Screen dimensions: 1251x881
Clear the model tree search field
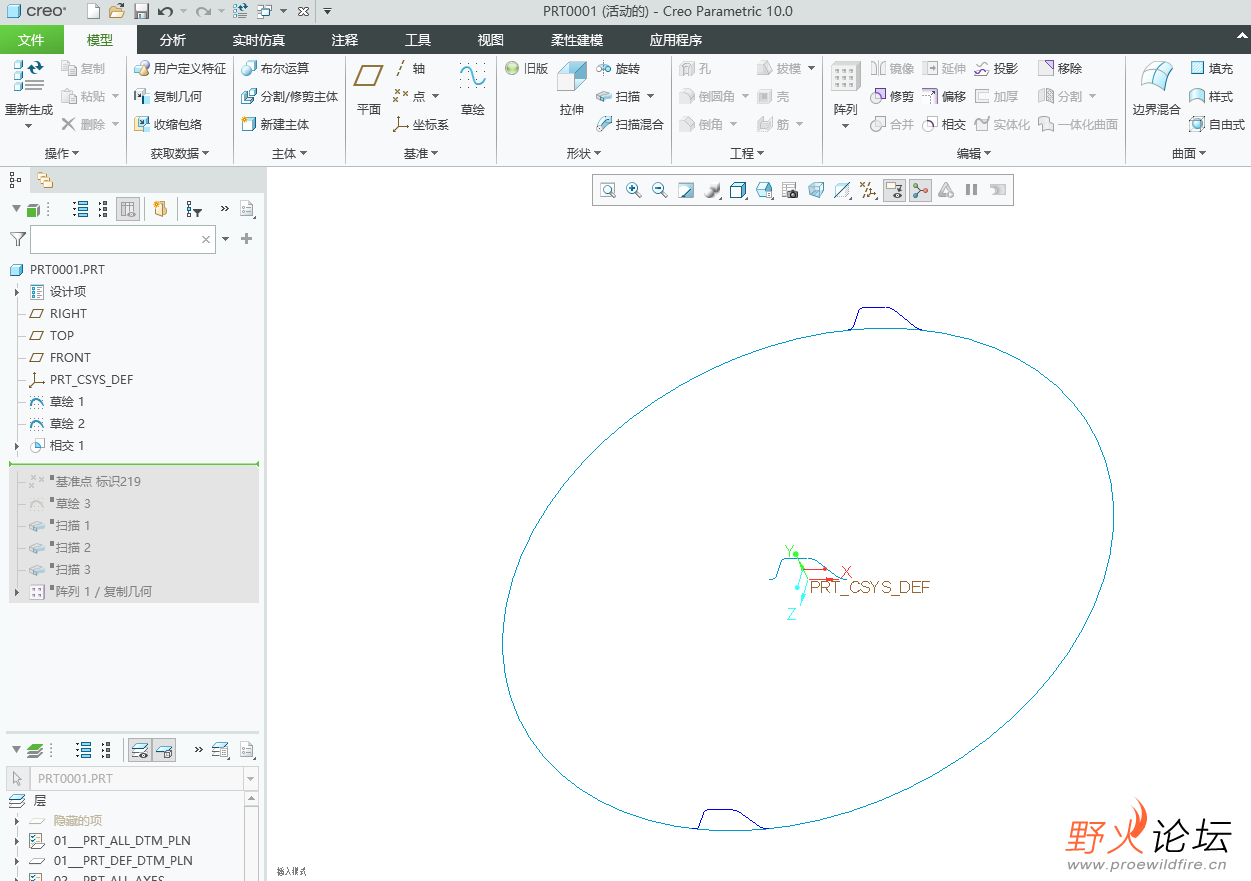tap(206, 239)
